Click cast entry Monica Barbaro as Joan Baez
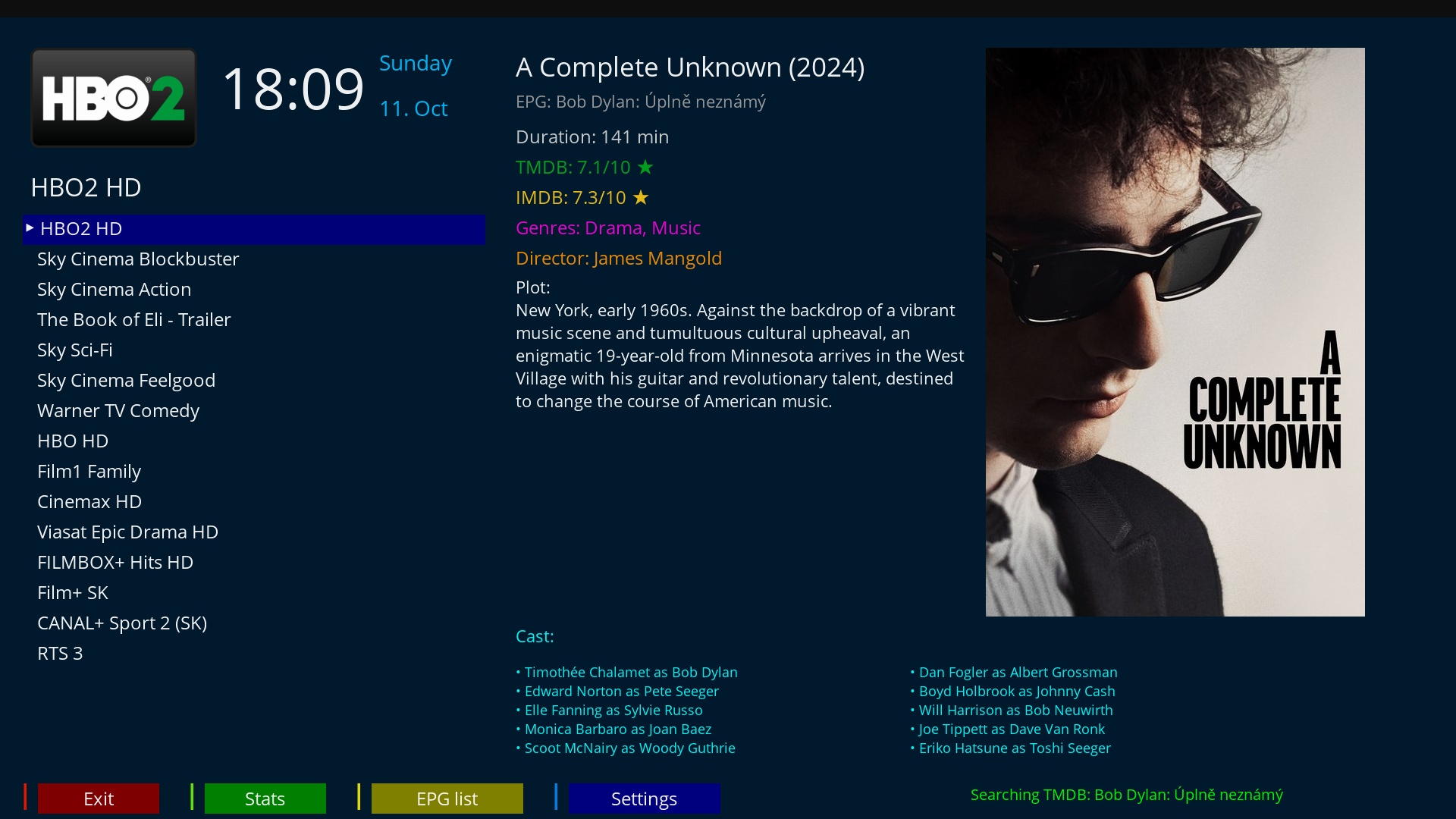This screenshot has width=1456, height=819. pyautogui.click(x=614, y=730)
